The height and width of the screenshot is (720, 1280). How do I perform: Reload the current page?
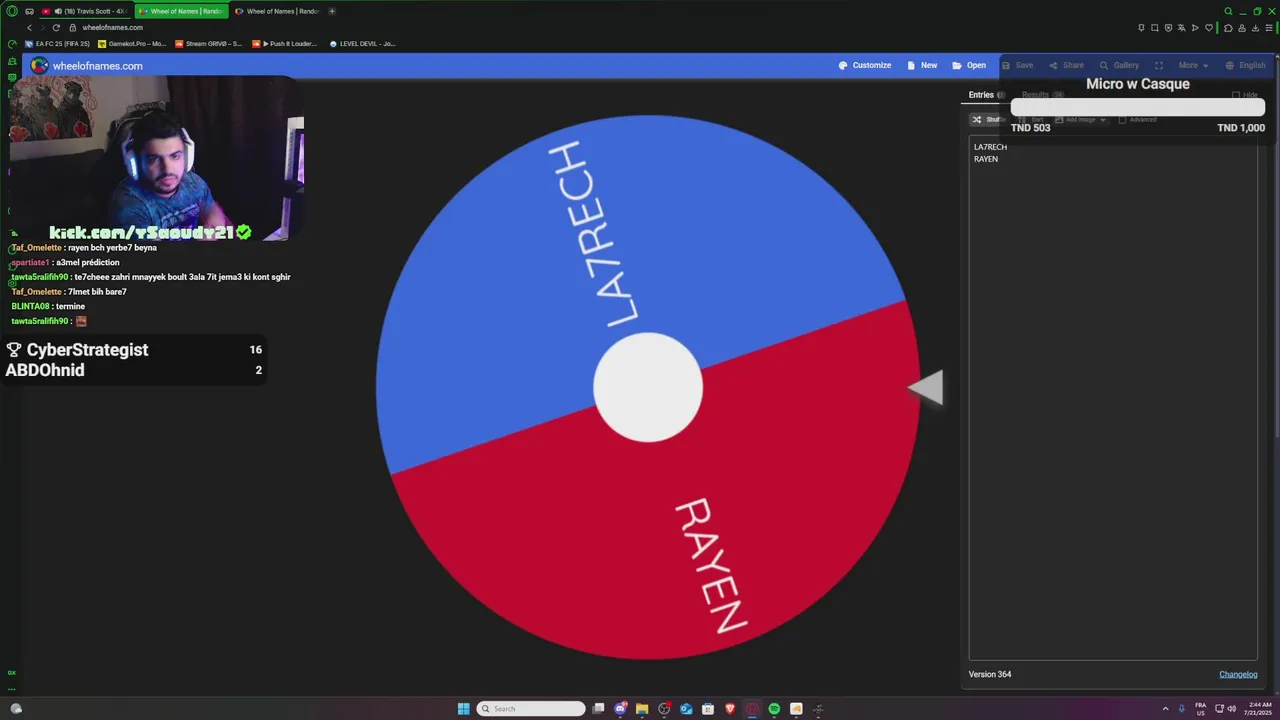click(x=56, y=27)
